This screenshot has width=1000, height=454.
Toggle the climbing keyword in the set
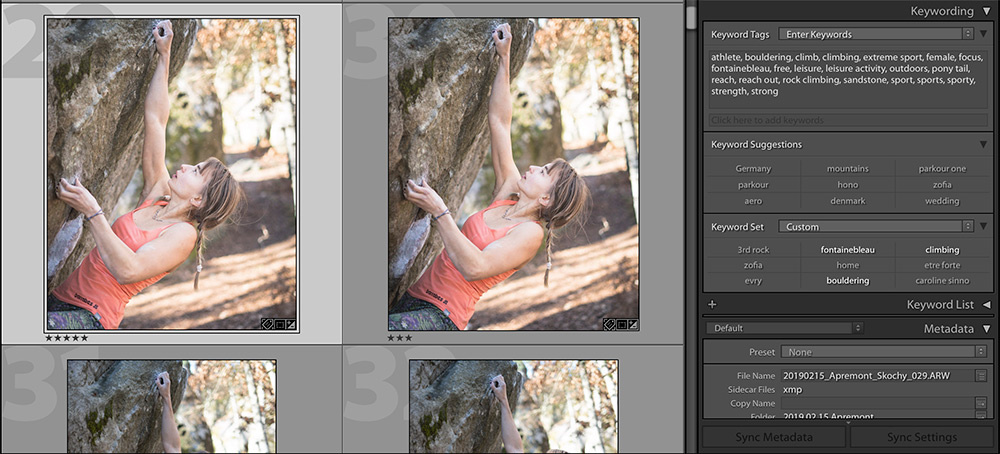(942, 250)
